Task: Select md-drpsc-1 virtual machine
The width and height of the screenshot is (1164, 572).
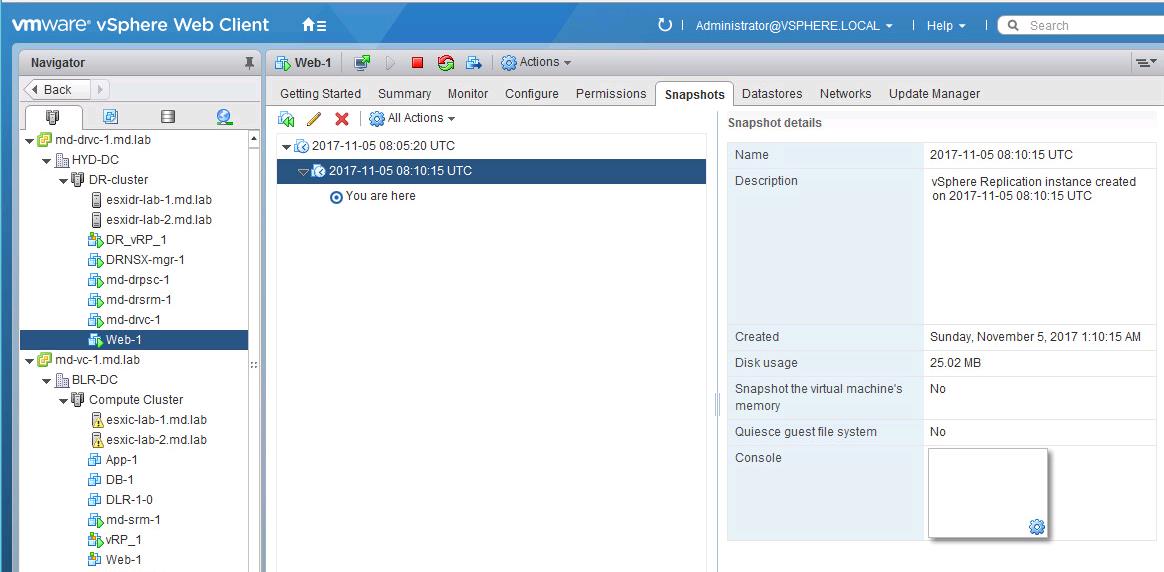Action: (x=137, y=280)
